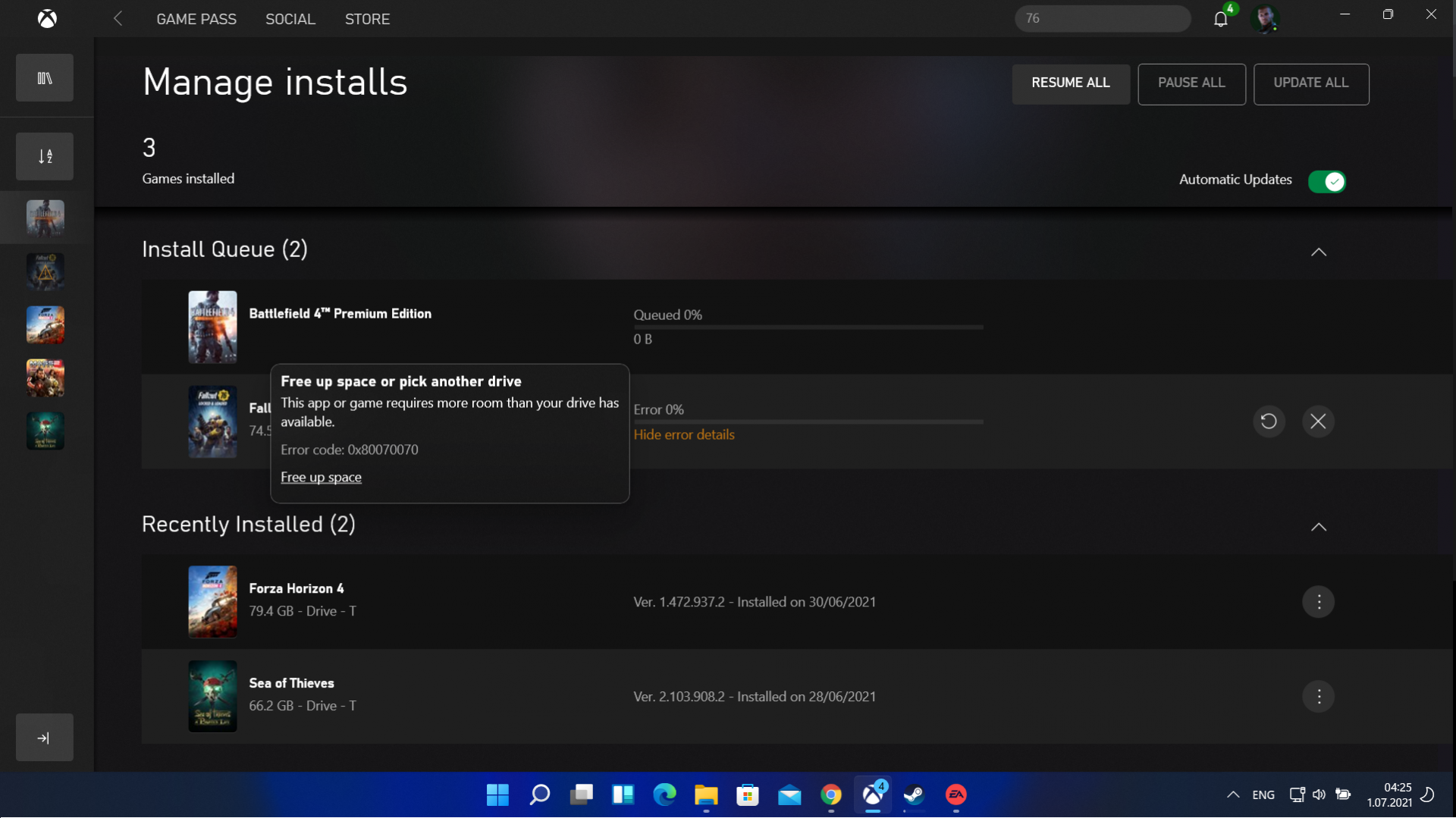This screenshot has height=818, width=1456.
Task: Cancel the Fallout 76 install
Action: pyautogui.click(x=1318, y=422)
